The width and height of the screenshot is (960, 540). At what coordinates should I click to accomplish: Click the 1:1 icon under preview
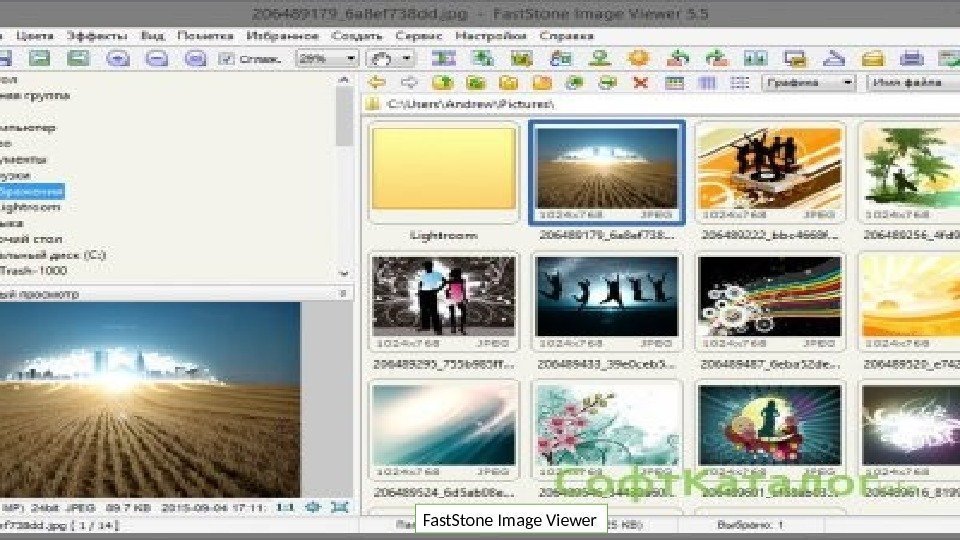285,508
